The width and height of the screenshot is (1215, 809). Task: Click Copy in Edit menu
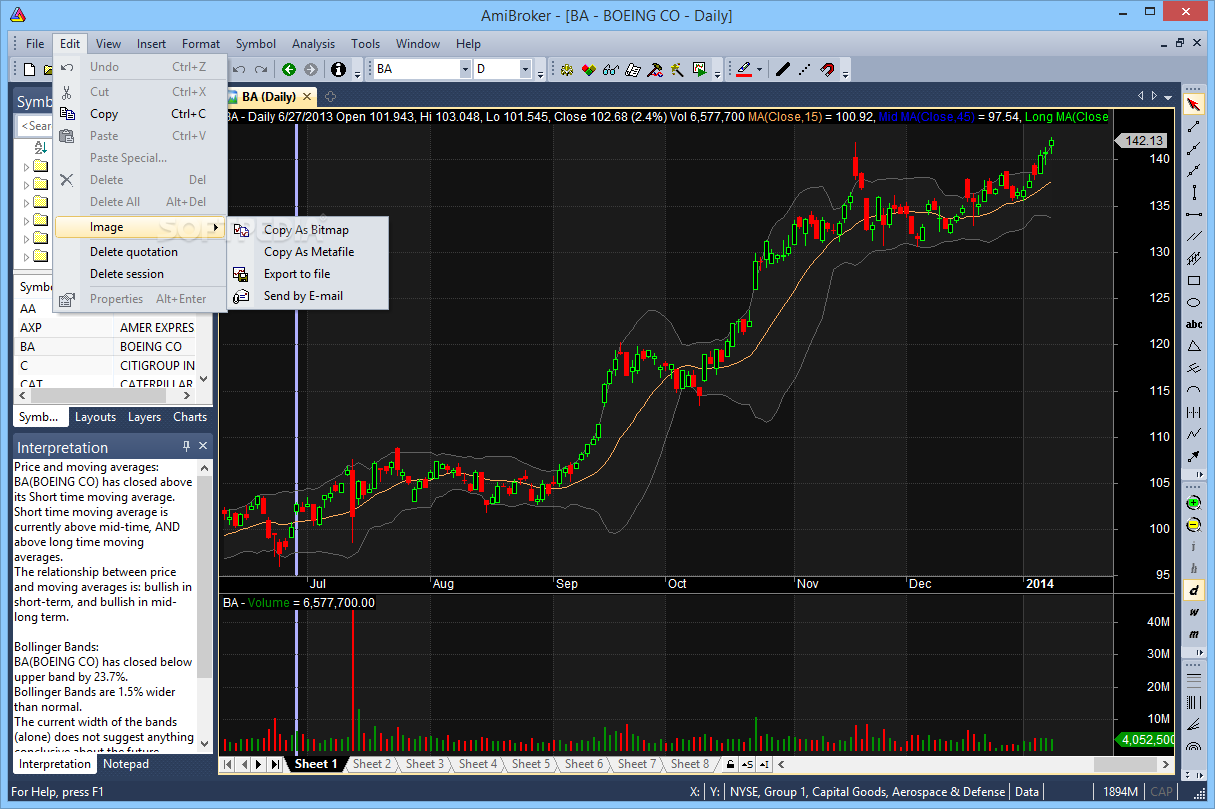tap(141, 114)
